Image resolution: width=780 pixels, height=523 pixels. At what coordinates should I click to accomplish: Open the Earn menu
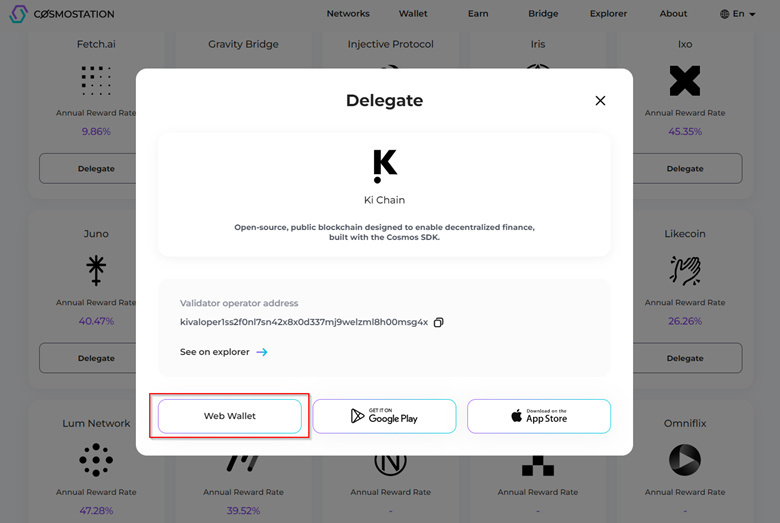click(478, 13)
